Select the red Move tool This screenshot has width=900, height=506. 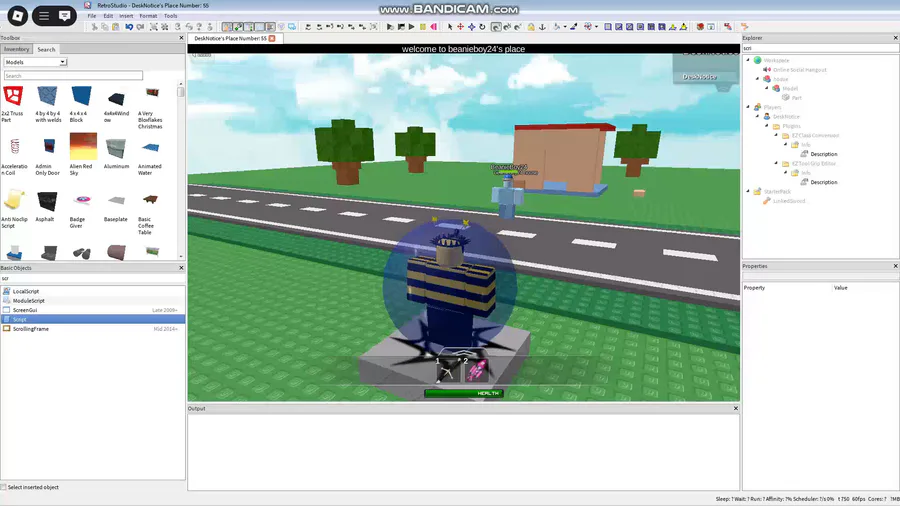pyautogui.click(x=460, y=27)
